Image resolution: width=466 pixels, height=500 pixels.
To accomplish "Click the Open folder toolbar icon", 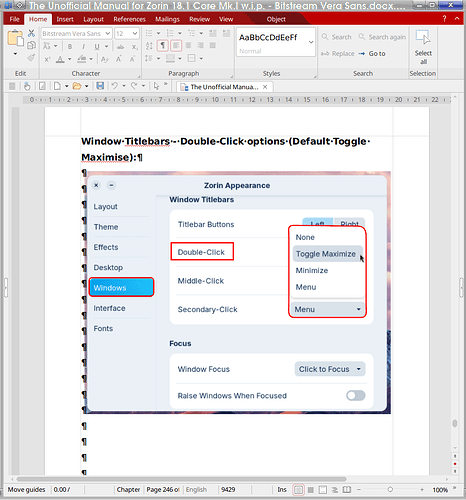I will pyautogui.click(x=77, y=86).
